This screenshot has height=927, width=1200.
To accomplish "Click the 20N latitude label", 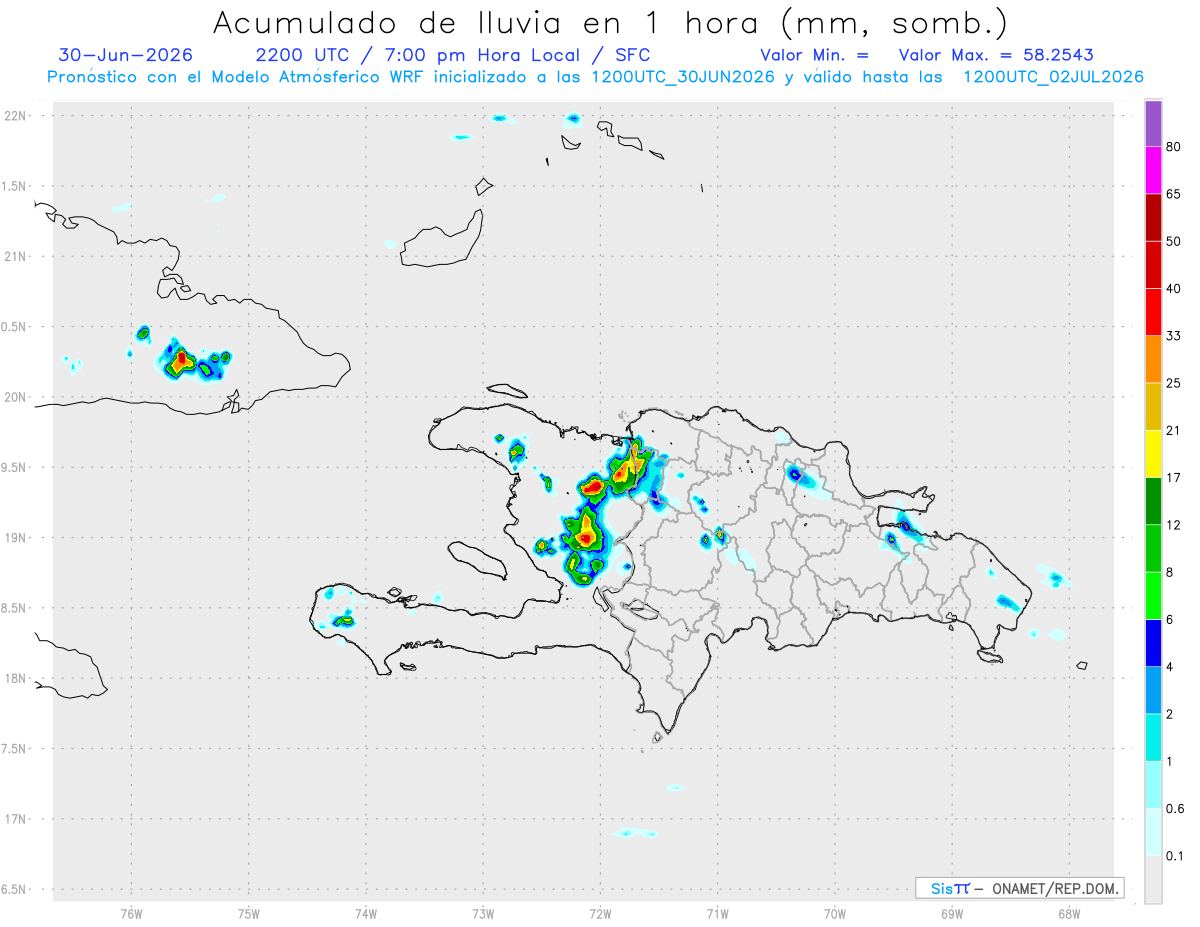I will click(16, 397).
